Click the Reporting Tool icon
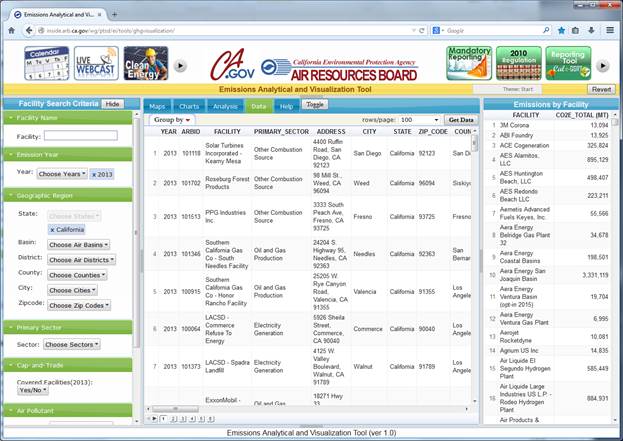The image size is (623, 441). [568, 63]
